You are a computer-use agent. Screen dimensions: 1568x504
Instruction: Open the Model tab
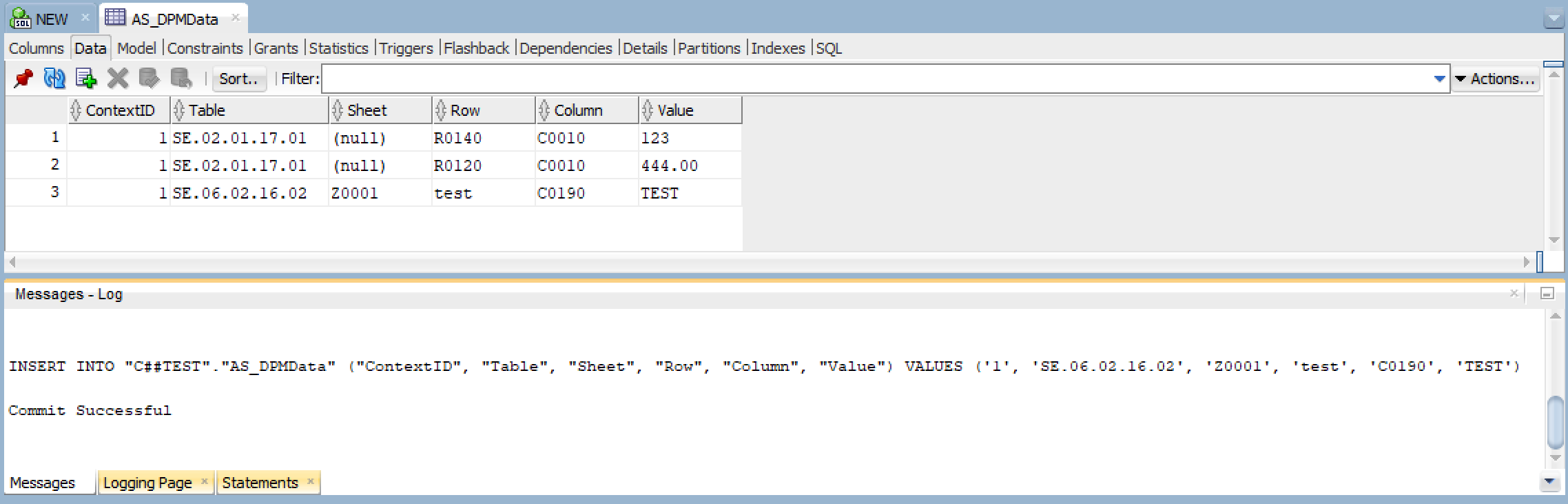[x=136, y=48]
